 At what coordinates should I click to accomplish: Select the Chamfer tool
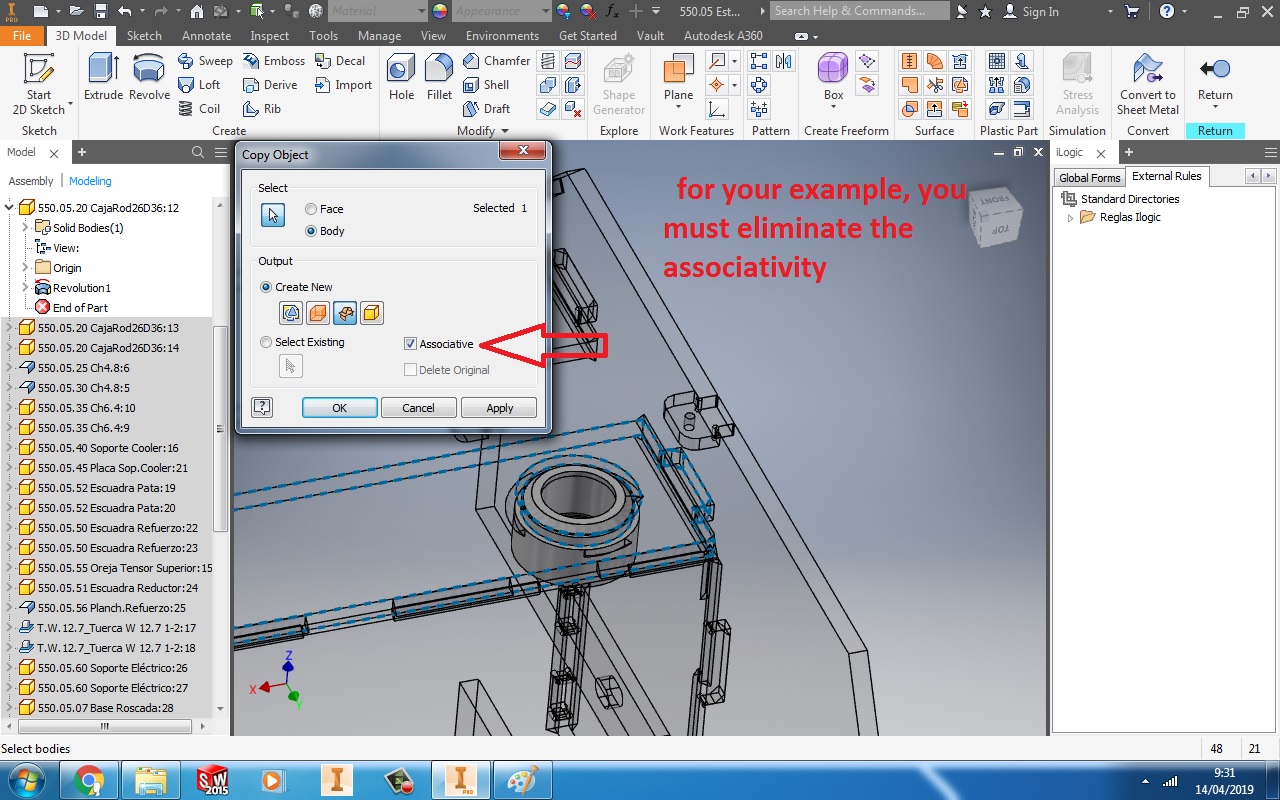[497, 60]
